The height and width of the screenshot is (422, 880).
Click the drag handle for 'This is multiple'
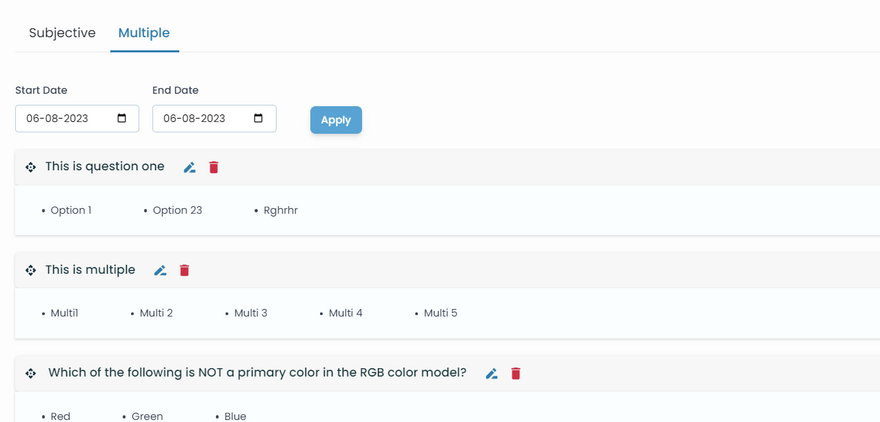tap(31, 271)
